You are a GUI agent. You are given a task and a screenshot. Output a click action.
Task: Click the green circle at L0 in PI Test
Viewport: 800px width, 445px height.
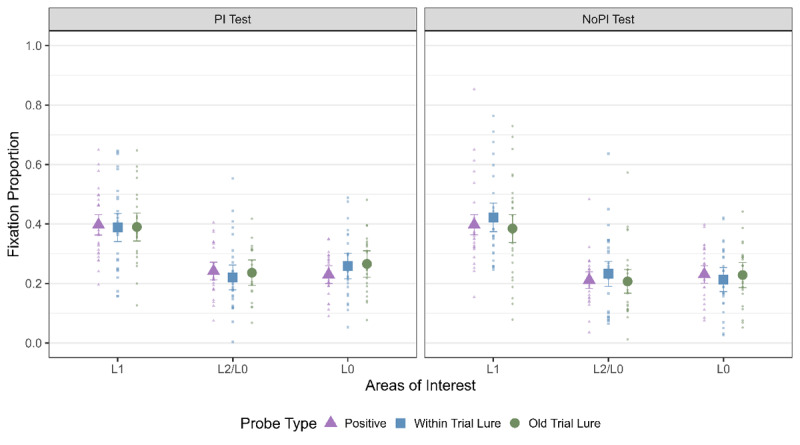coord(367,264)
